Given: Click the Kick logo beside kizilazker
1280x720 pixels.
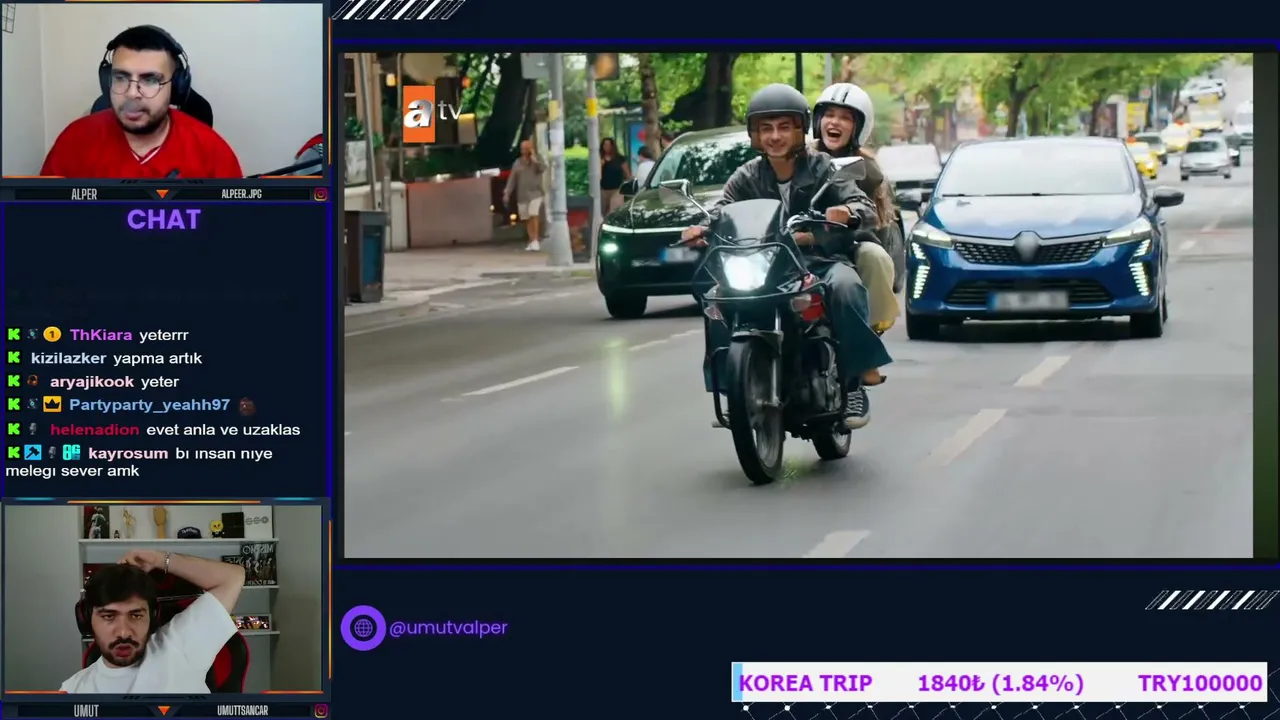Looking at the screenshot, I should coord(14,358).
